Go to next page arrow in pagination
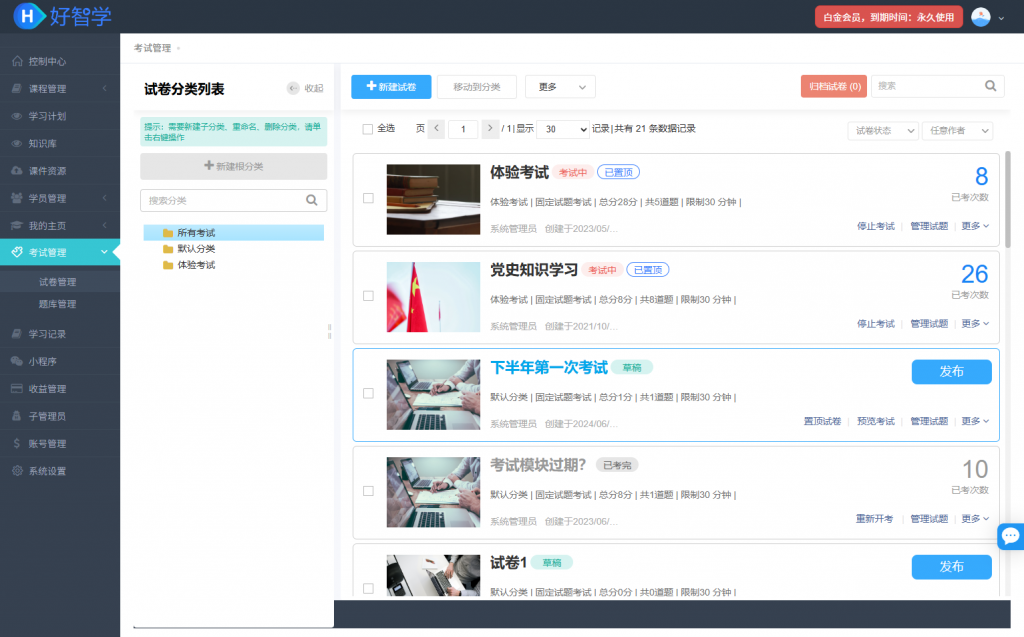Image resolution: width=1024 pixels, height=637 pixels. point(490,129)
